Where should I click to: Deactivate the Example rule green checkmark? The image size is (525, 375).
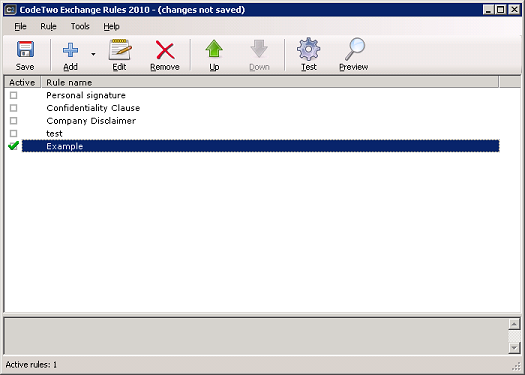click(x=13, y=146)
